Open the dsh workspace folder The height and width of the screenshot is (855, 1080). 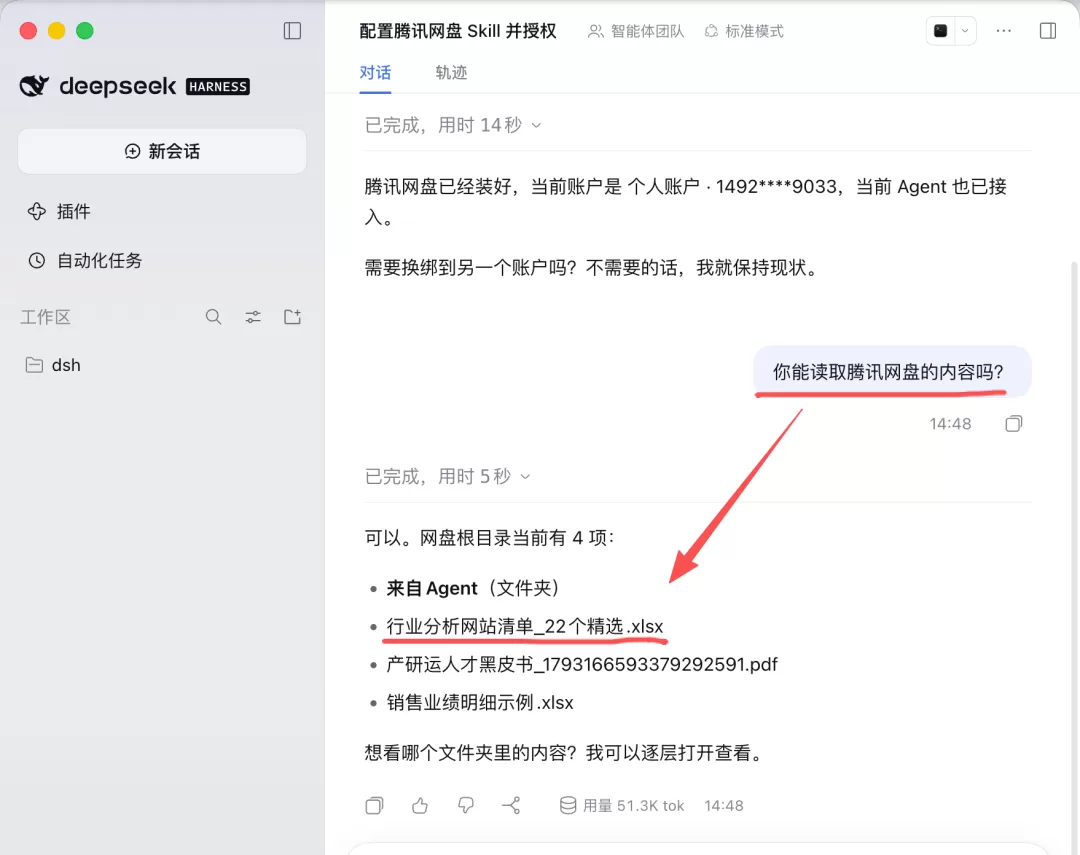point(53,365)
